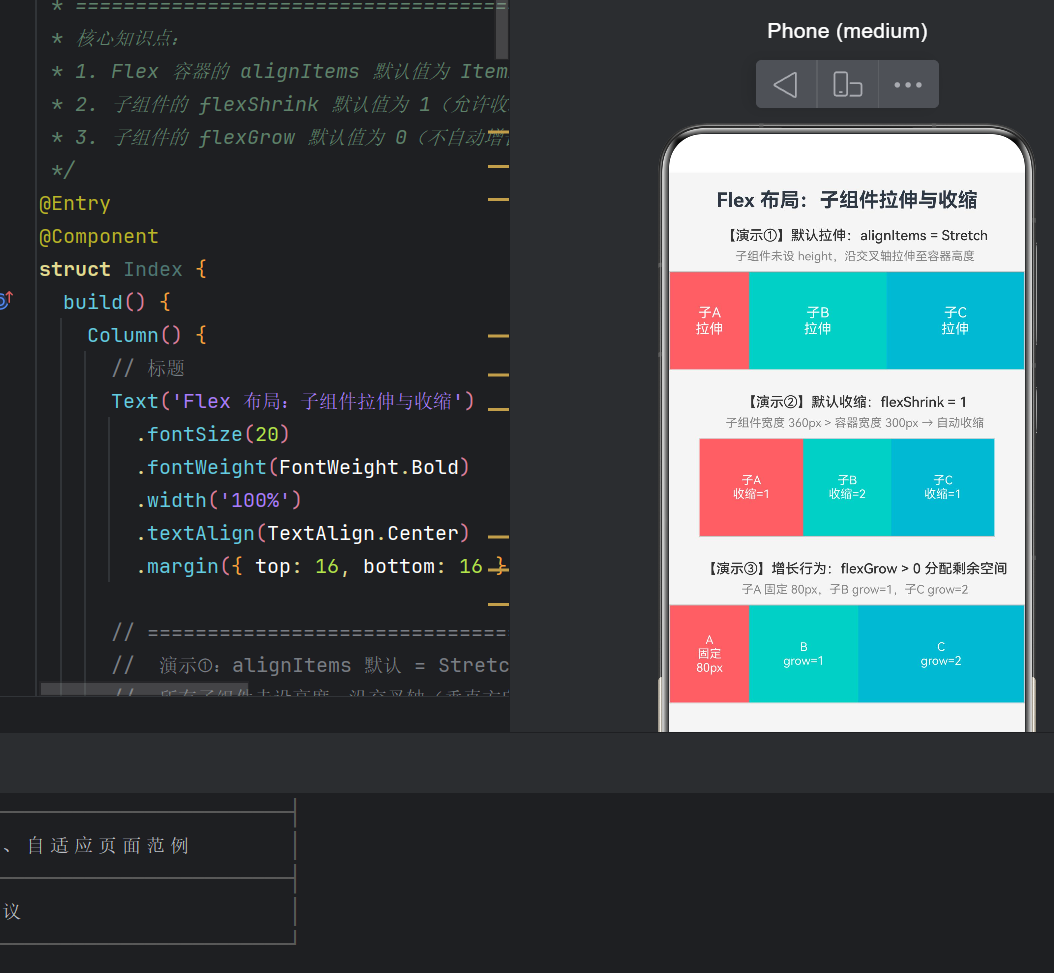This screenshot has width=1054, height=973.
Task: Click the C grow=2 block
Action: pyautogui.click(x=941, y=654)
